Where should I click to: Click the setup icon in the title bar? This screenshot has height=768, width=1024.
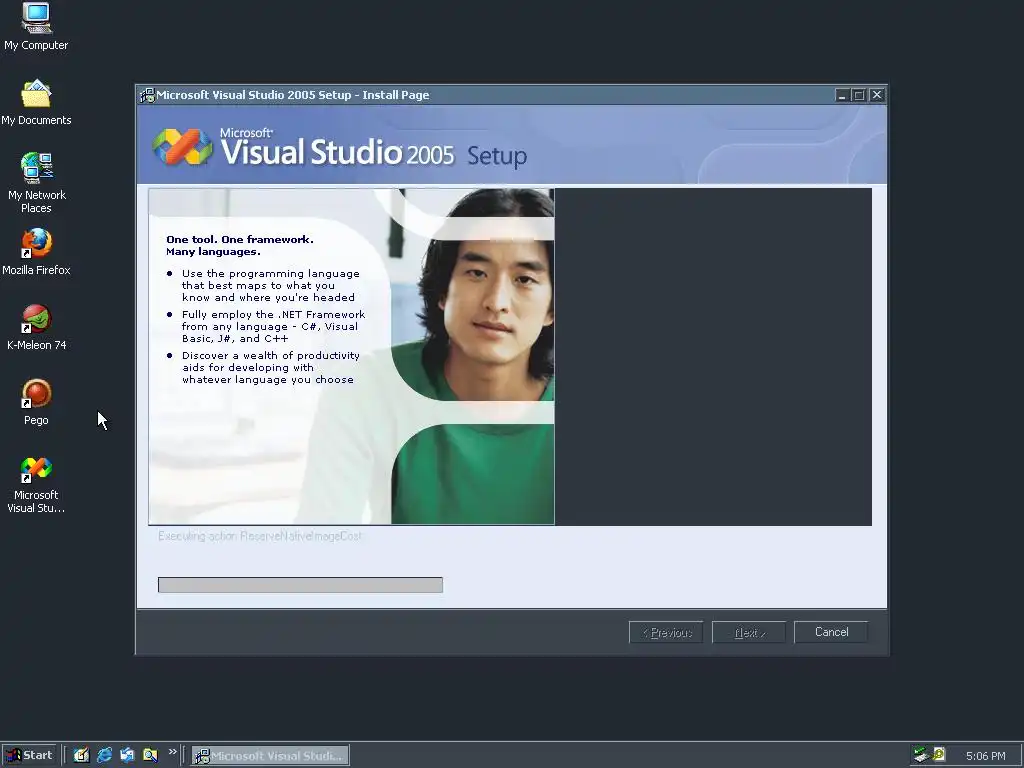click(x=147, y=95)
